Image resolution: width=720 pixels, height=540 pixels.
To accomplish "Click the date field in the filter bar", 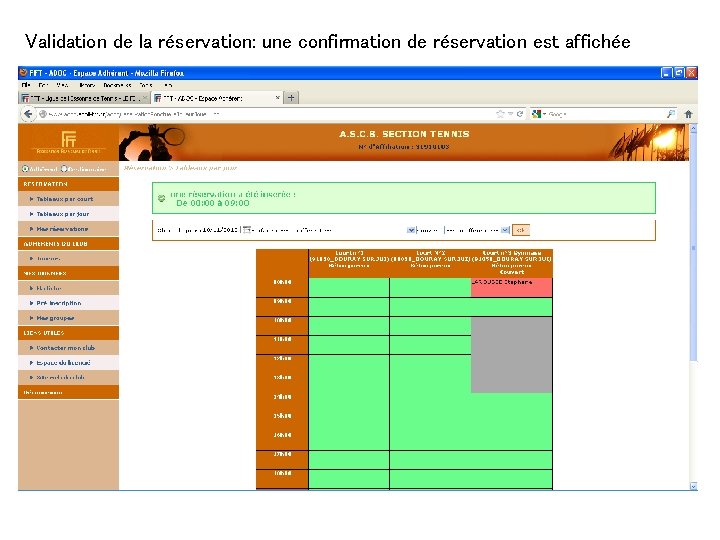I will coord(219,230).
